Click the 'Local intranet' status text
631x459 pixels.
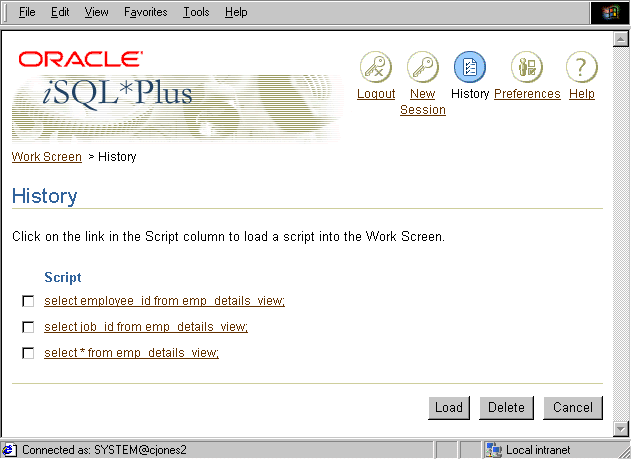click(538, 450)
